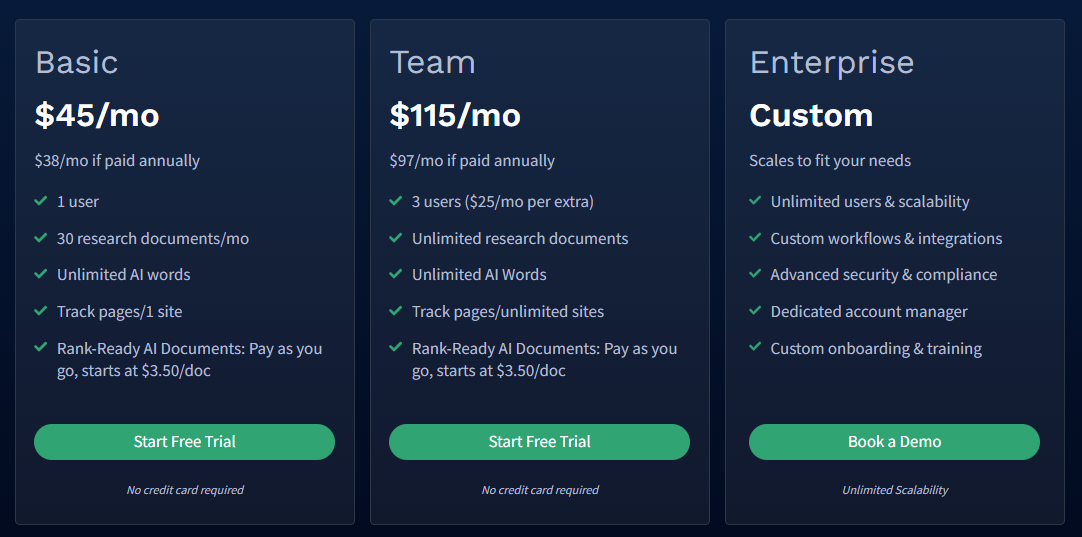
Task: Click checkmark next to "3 users ($25/mo per extra)"
Action: point(395,202)
